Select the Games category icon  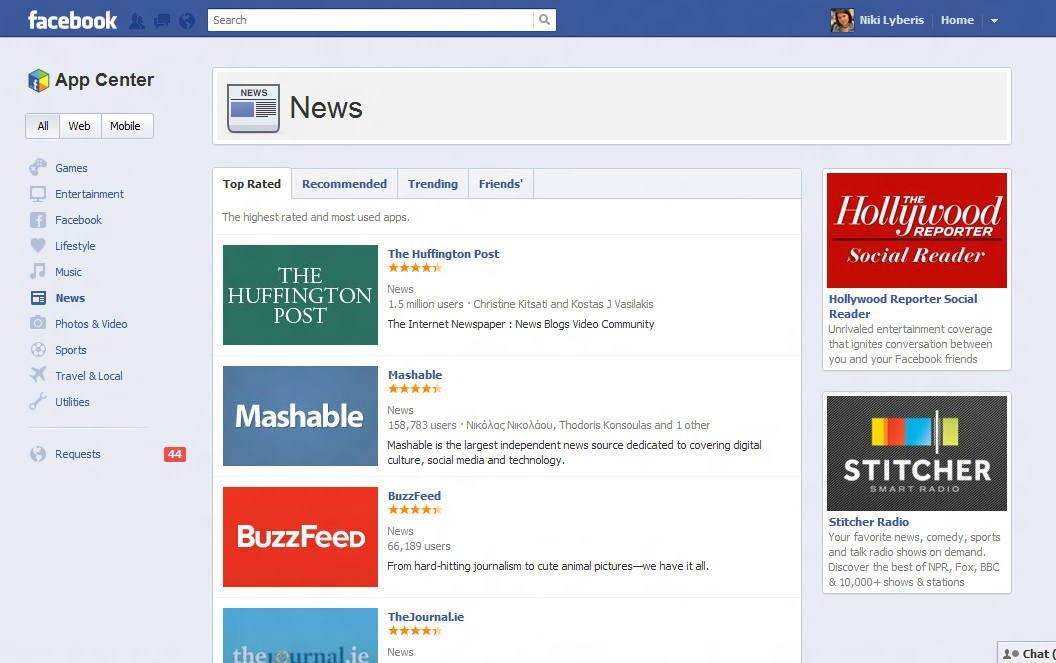[38, 167]
